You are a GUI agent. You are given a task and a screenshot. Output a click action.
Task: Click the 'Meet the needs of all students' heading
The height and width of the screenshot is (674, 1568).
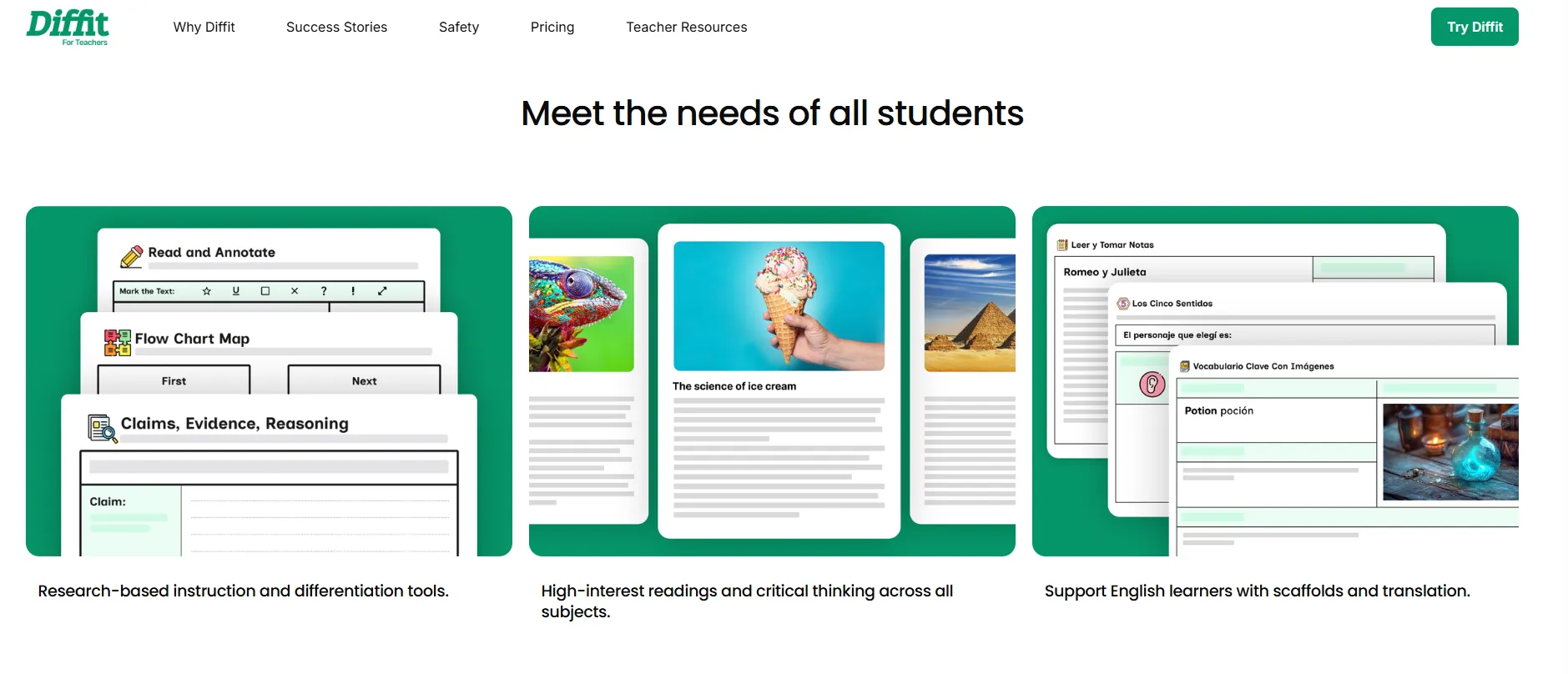[772, 113]
